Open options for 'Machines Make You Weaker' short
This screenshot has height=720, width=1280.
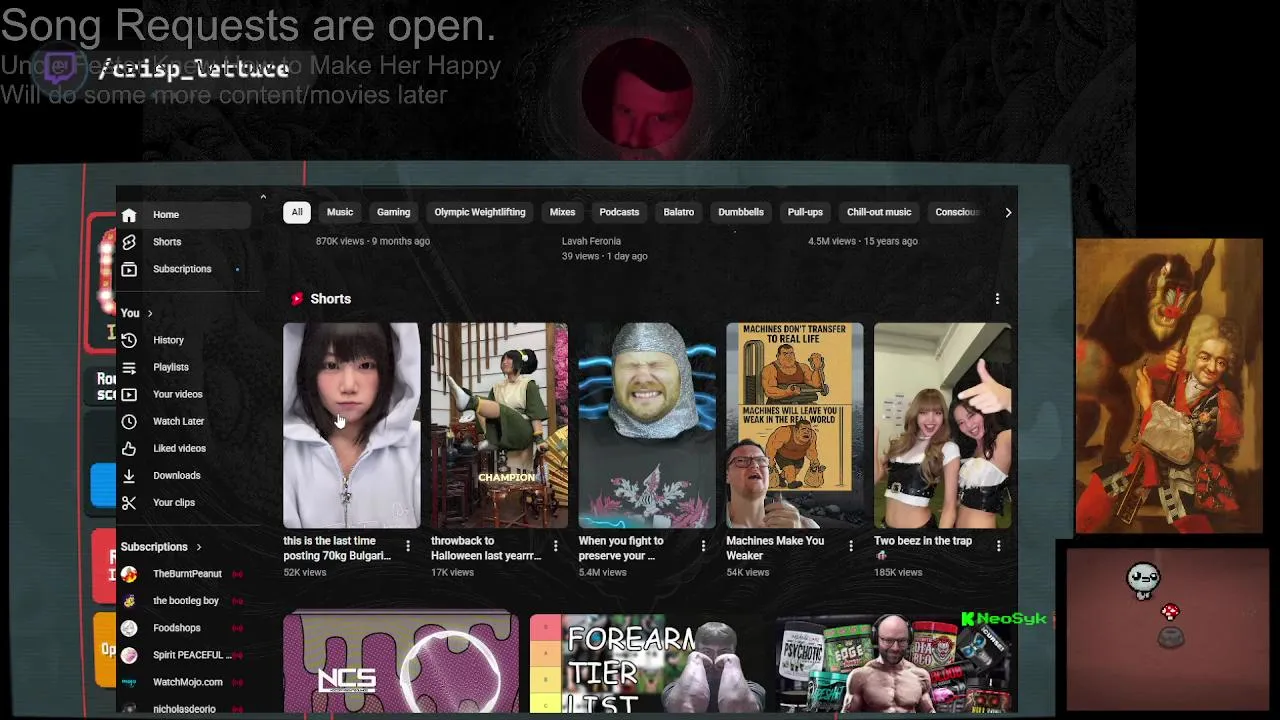(851, 546)
